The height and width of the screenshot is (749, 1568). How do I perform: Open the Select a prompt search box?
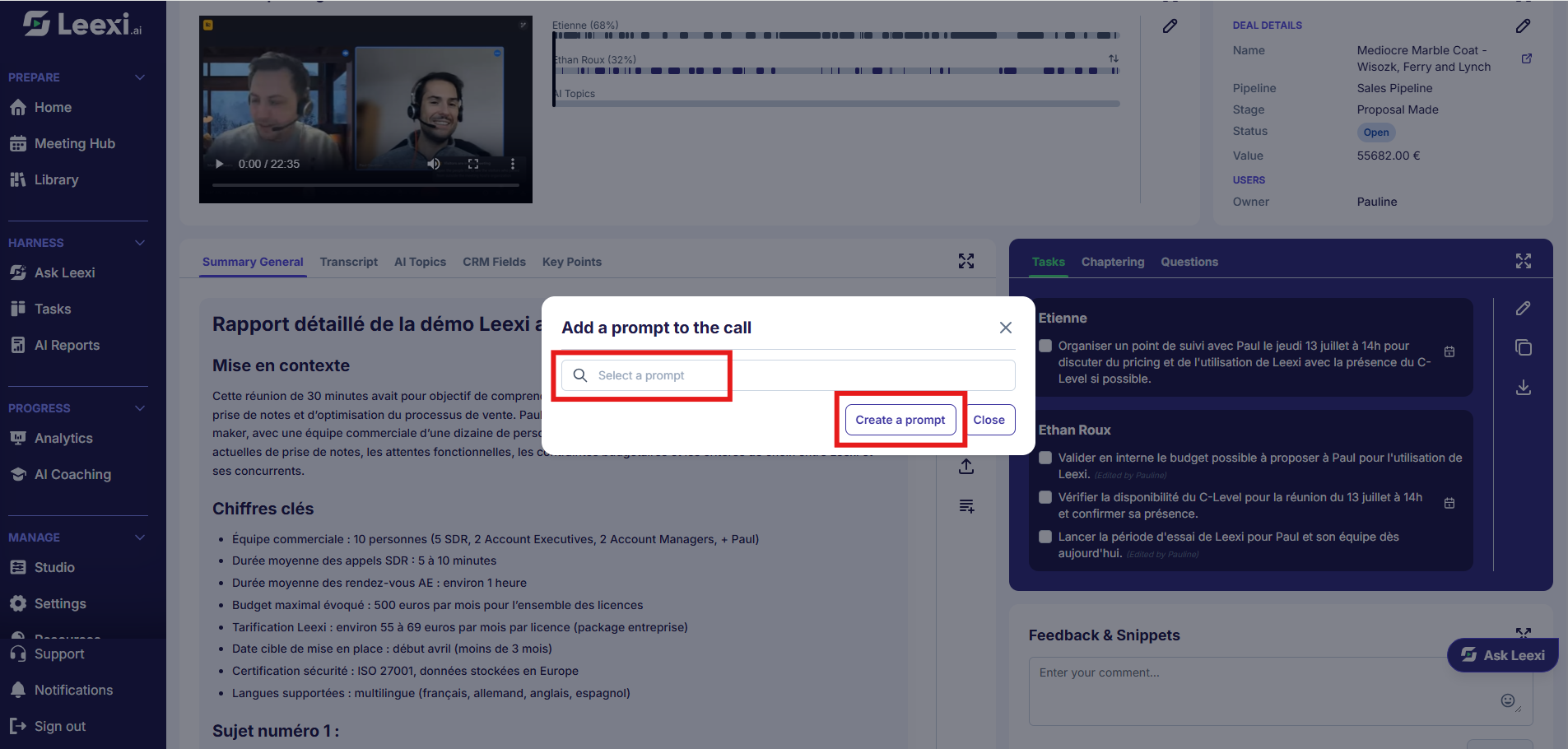click(x=788, y=375)
